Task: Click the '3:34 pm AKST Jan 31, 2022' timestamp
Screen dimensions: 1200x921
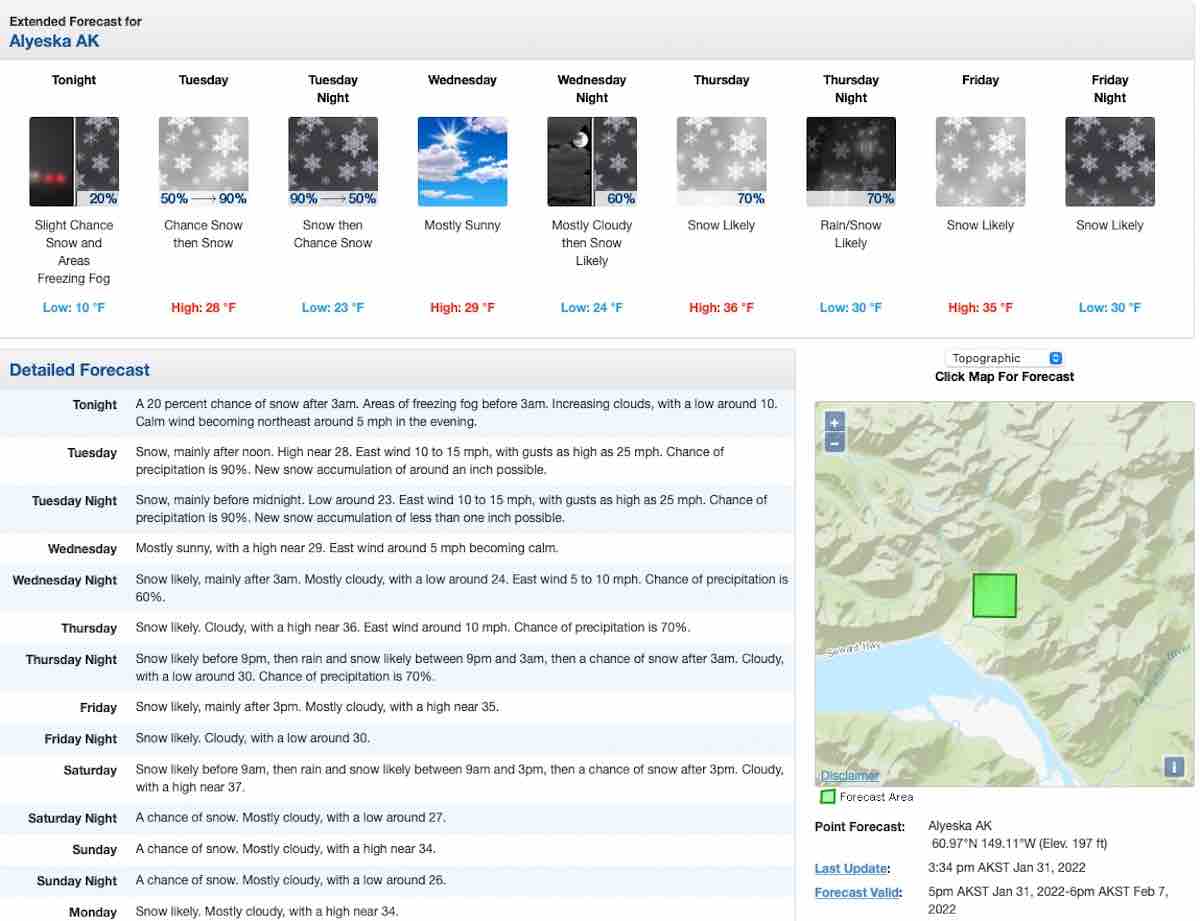Action: click(1007, 868)
